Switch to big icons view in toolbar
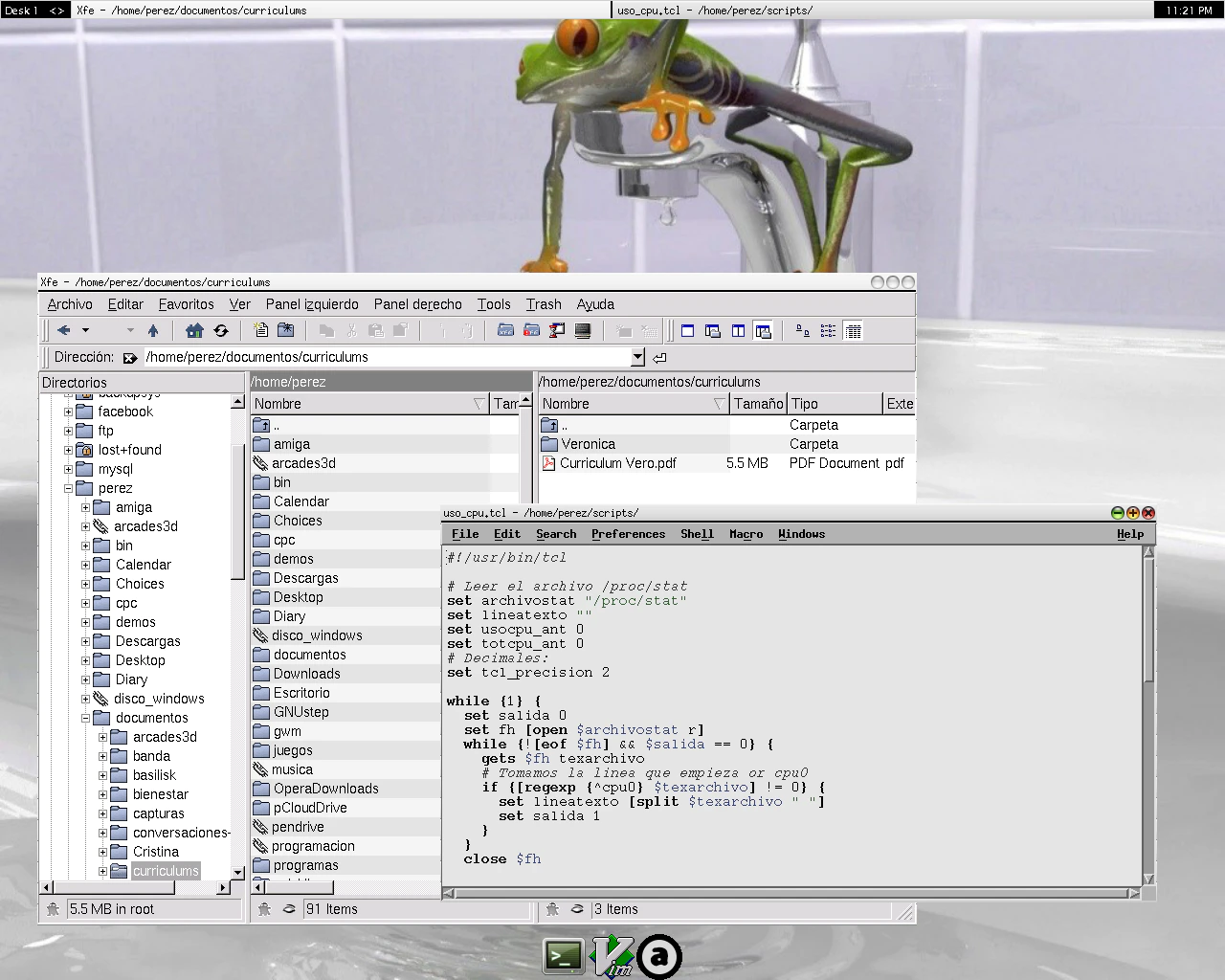1225x980 pixels. [803, 331]
